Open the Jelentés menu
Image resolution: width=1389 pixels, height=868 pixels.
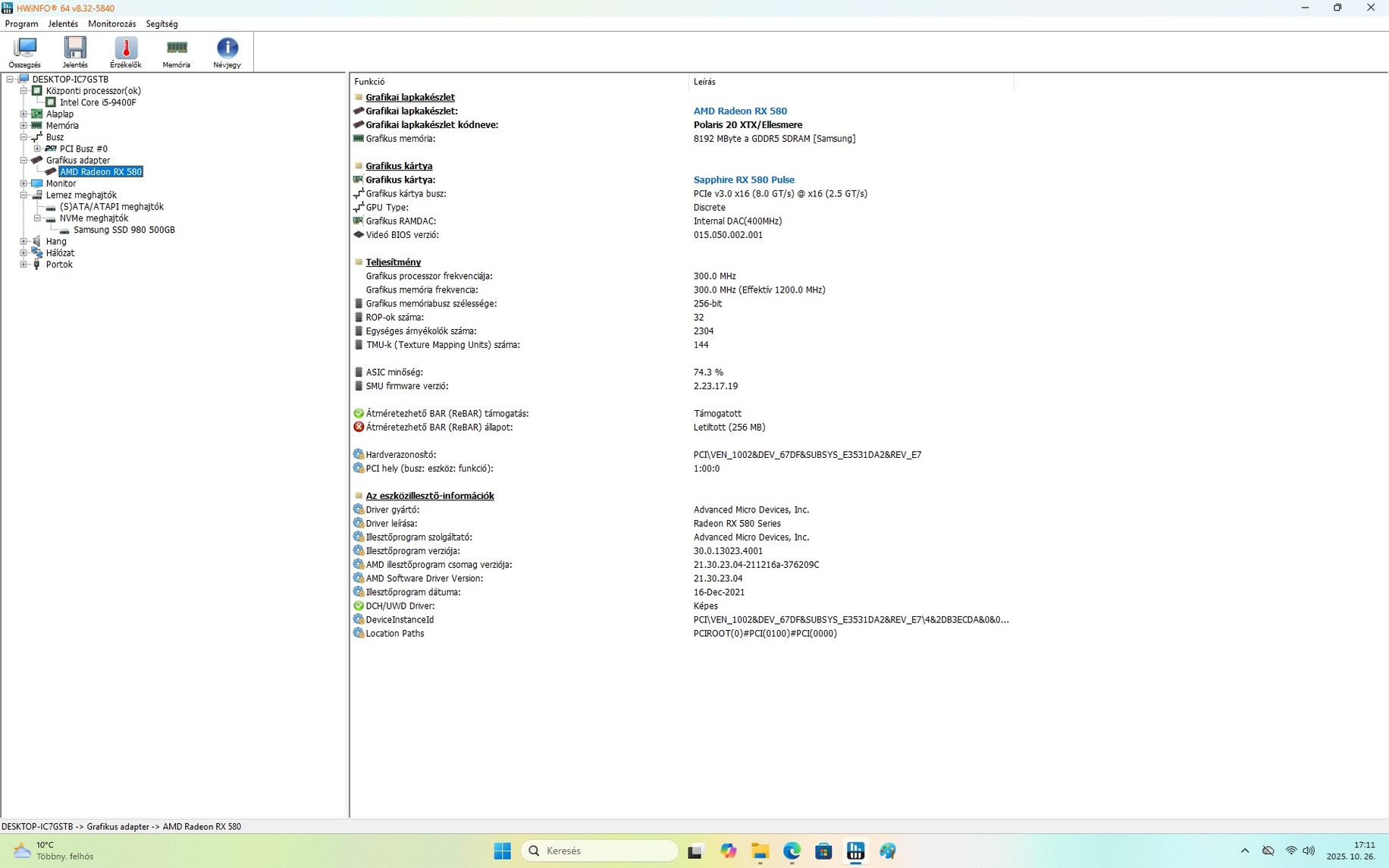point(63,24)
